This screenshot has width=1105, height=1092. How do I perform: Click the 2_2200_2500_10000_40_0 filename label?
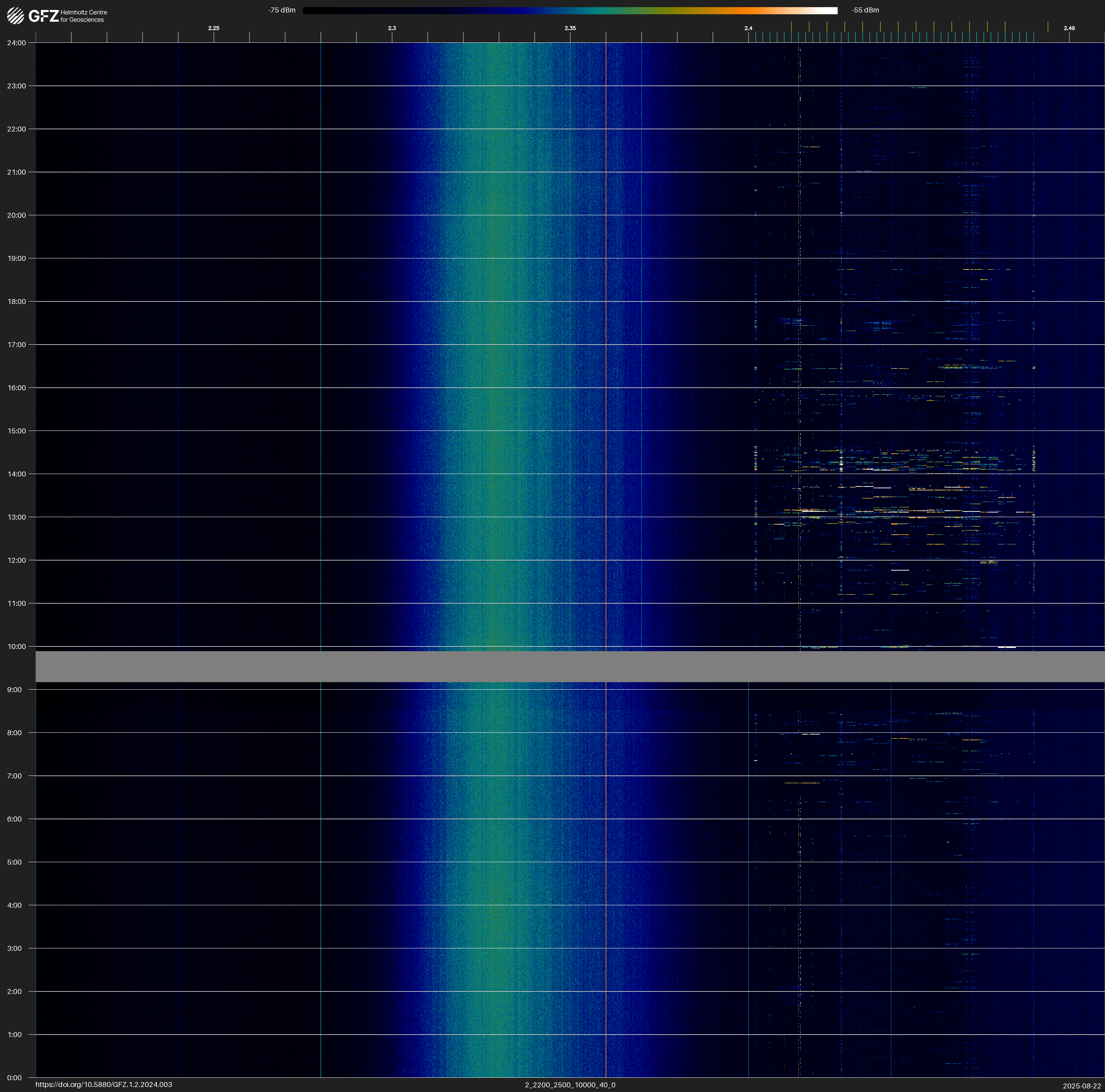pyautogui.click(x=570, y=1085)
